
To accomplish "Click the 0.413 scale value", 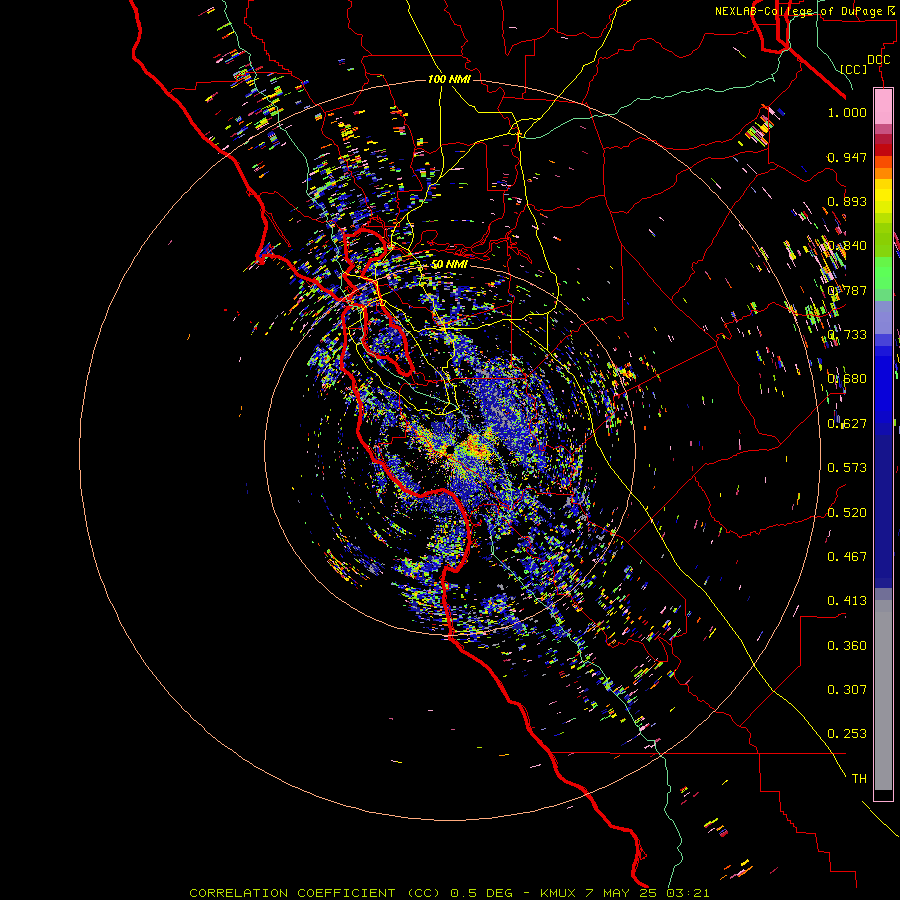I will (x=847, y=601).
